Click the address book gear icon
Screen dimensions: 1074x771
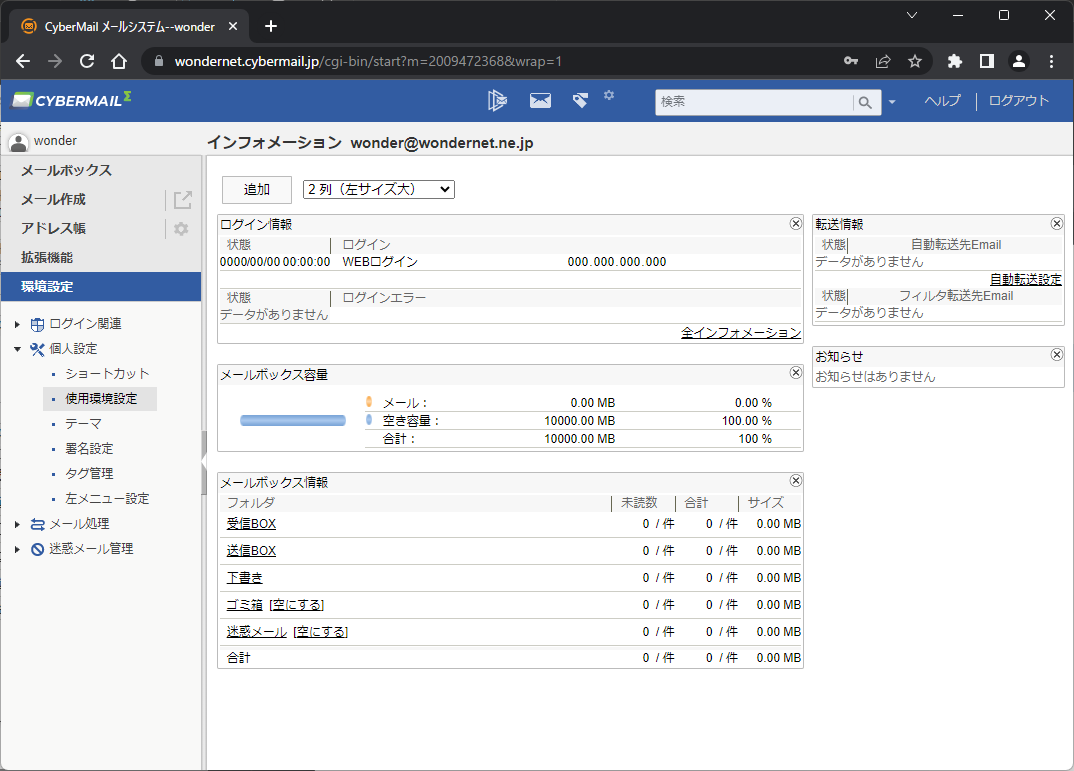click(x=181, y=229)
